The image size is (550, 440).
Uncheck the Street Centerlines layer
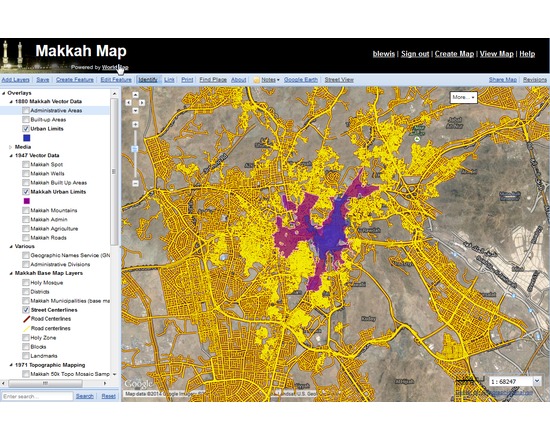coord(26,310)
